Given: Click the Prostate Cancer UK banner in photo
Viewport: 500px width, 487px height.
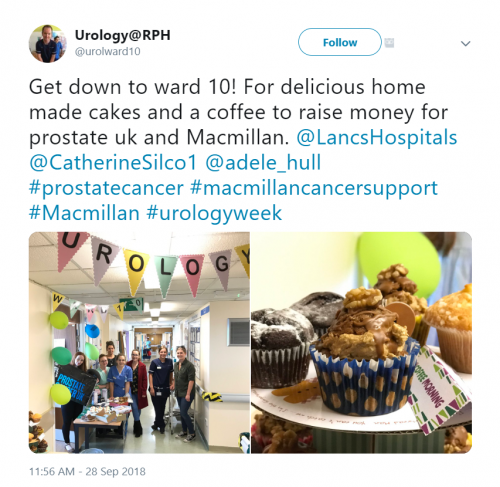Looking at the screenshot, I should pyautogui.click(x=76, y=384).
